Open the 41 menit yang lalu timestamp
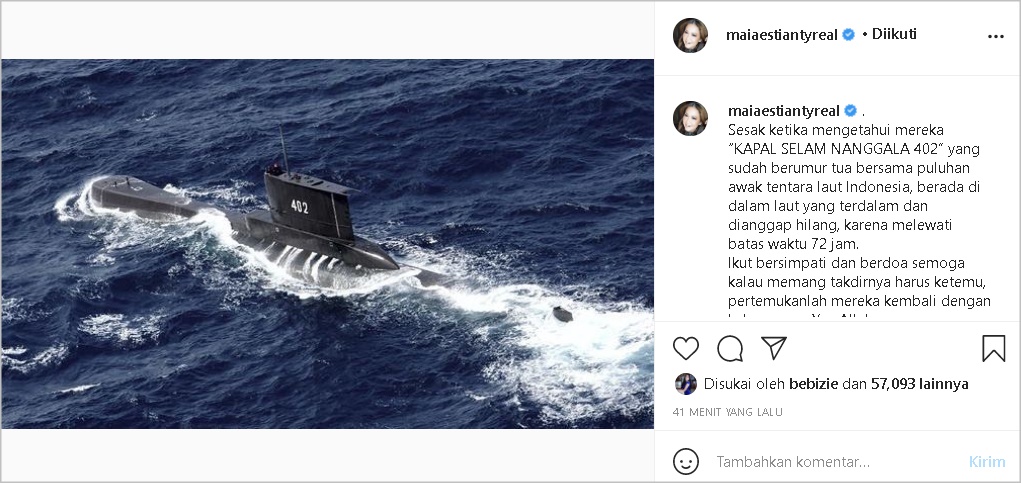Viewport: 1021px width, 483px height. 727,412
